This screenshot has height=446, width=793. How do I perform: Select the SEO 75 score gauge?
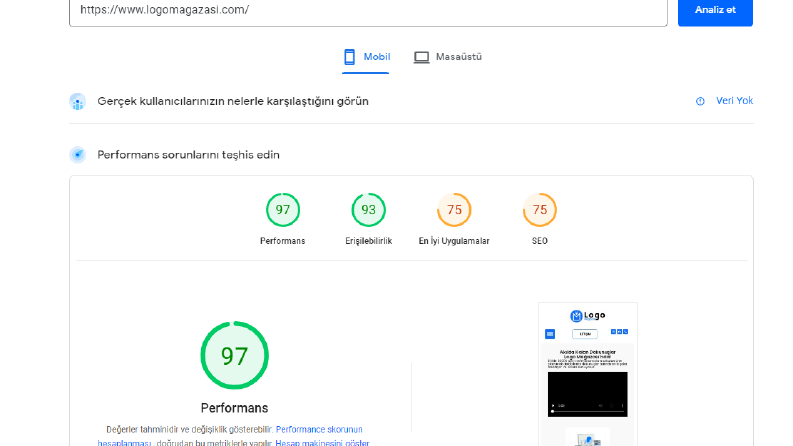tap(540, 210)
